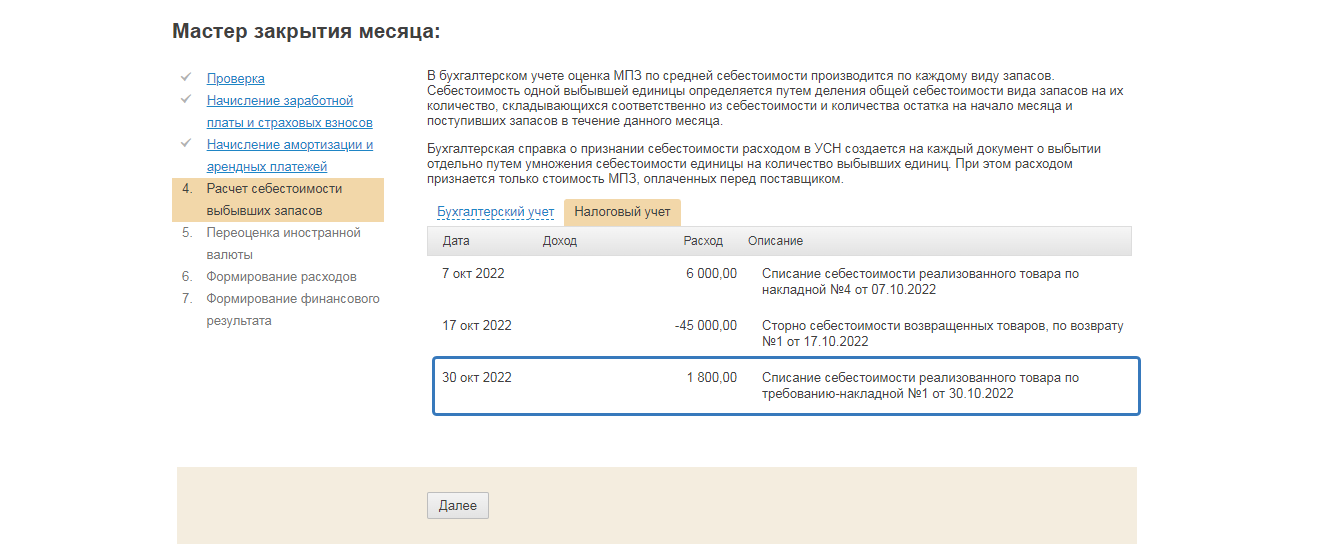
Task: Select step 6 Формирование расходов
Action: click(281, 276)
